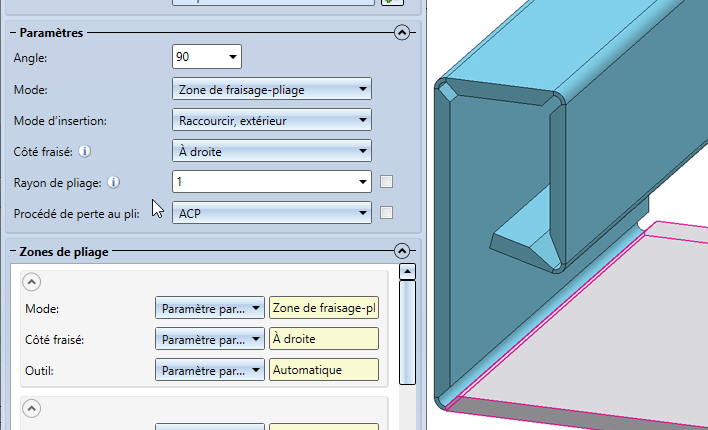Open Mode dropdown Zone de fraisage-pliage
This screenshot has width=708, height=430.
272,89
